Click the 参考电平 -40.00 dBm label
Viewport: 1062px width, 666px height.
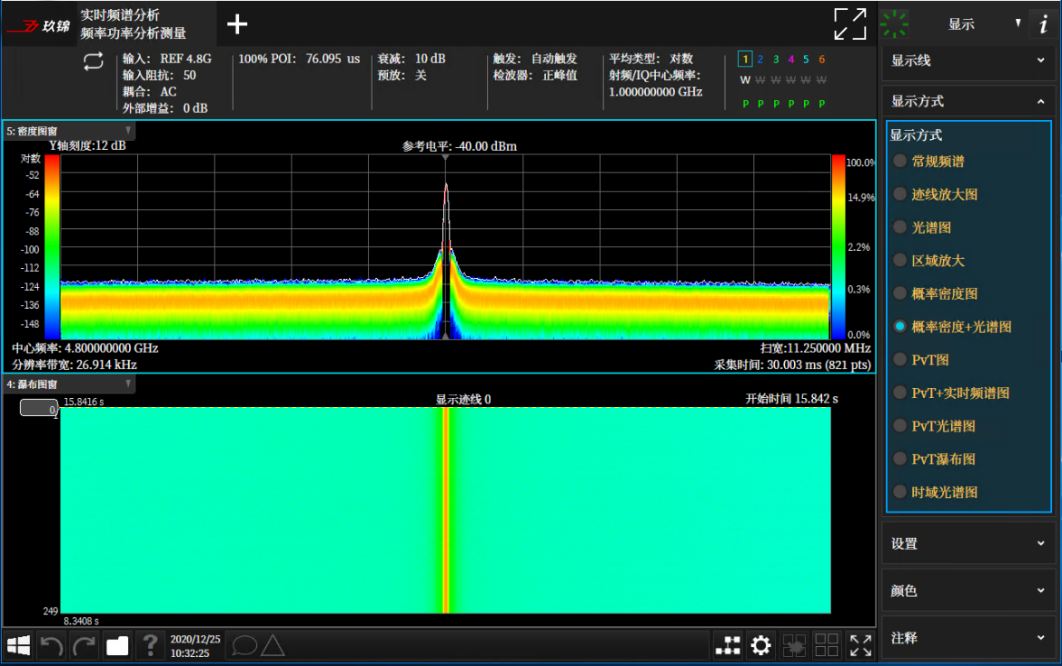tap(459, 146)
